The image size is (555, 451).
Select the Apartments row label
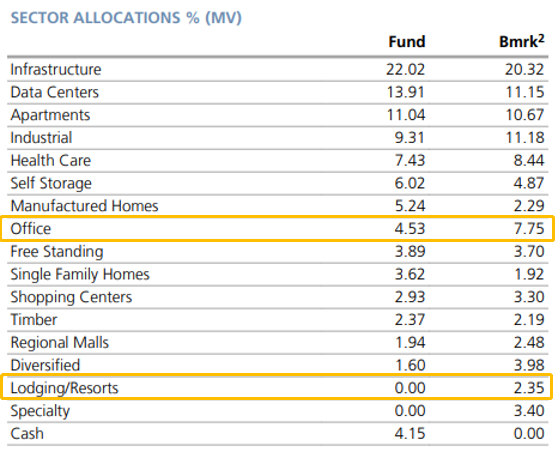tap(50, 115)
